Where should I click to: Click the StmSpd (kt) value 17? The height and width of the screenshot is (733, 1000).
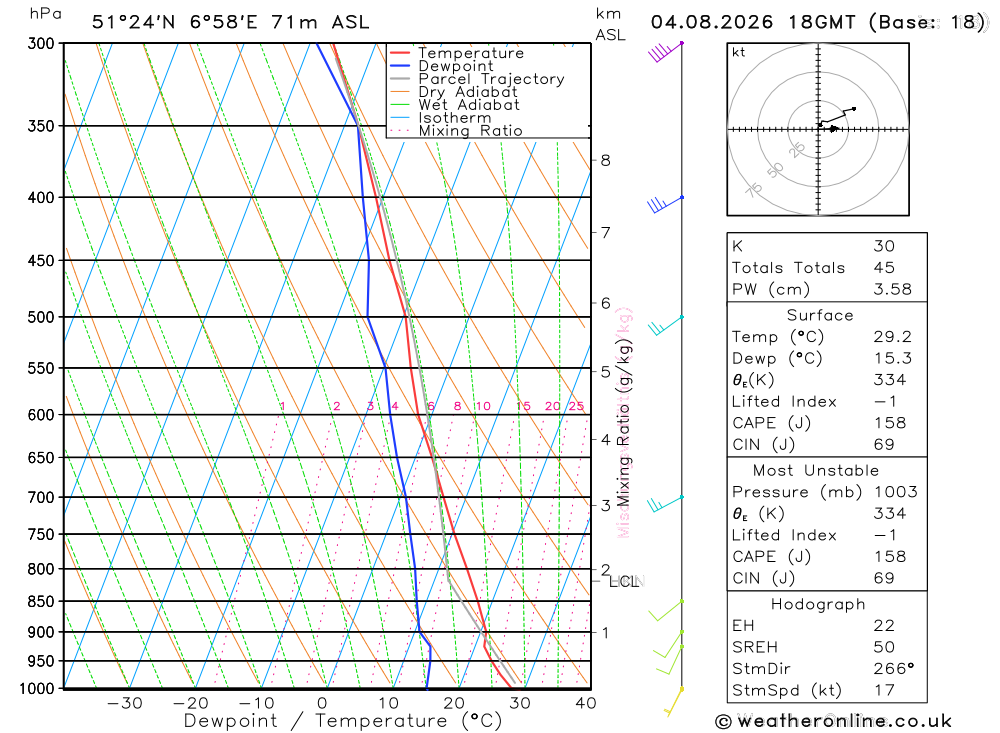click(x=884, y=690)
